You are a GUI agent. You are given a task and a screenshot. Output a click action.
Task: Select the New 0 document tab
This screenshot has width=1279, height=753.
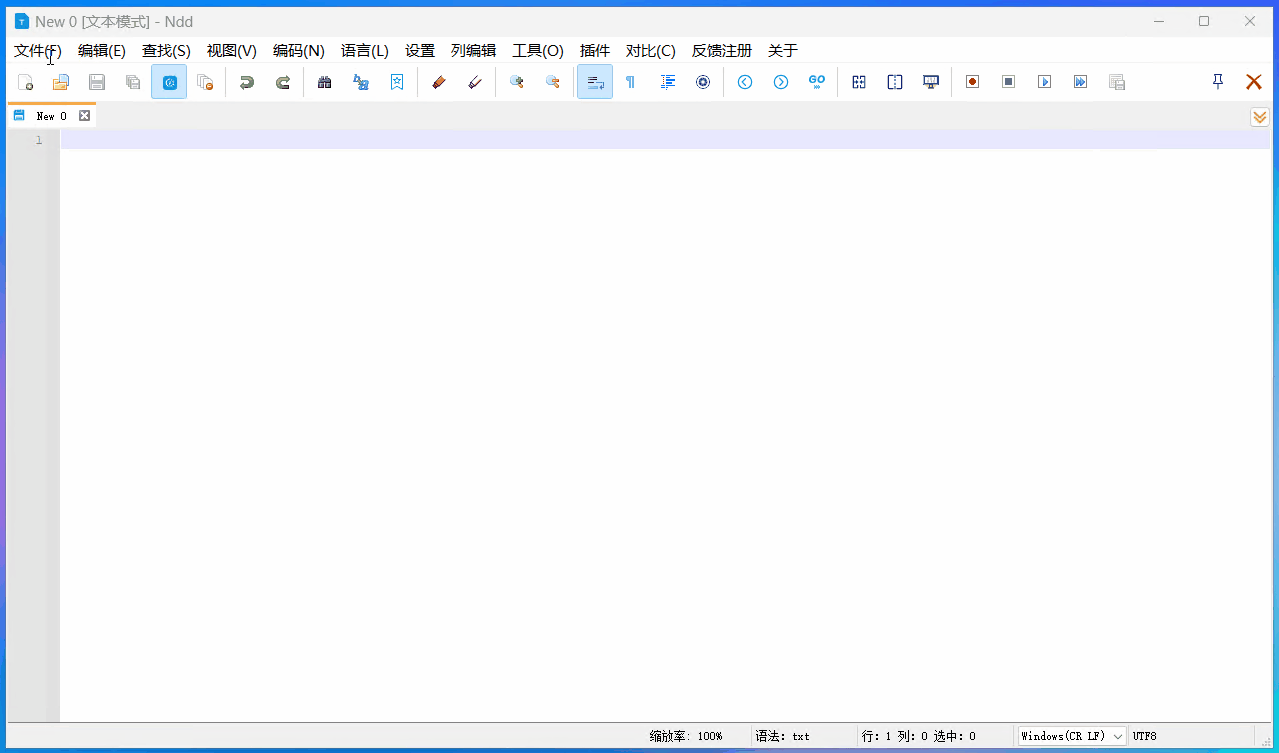(52, 116)
